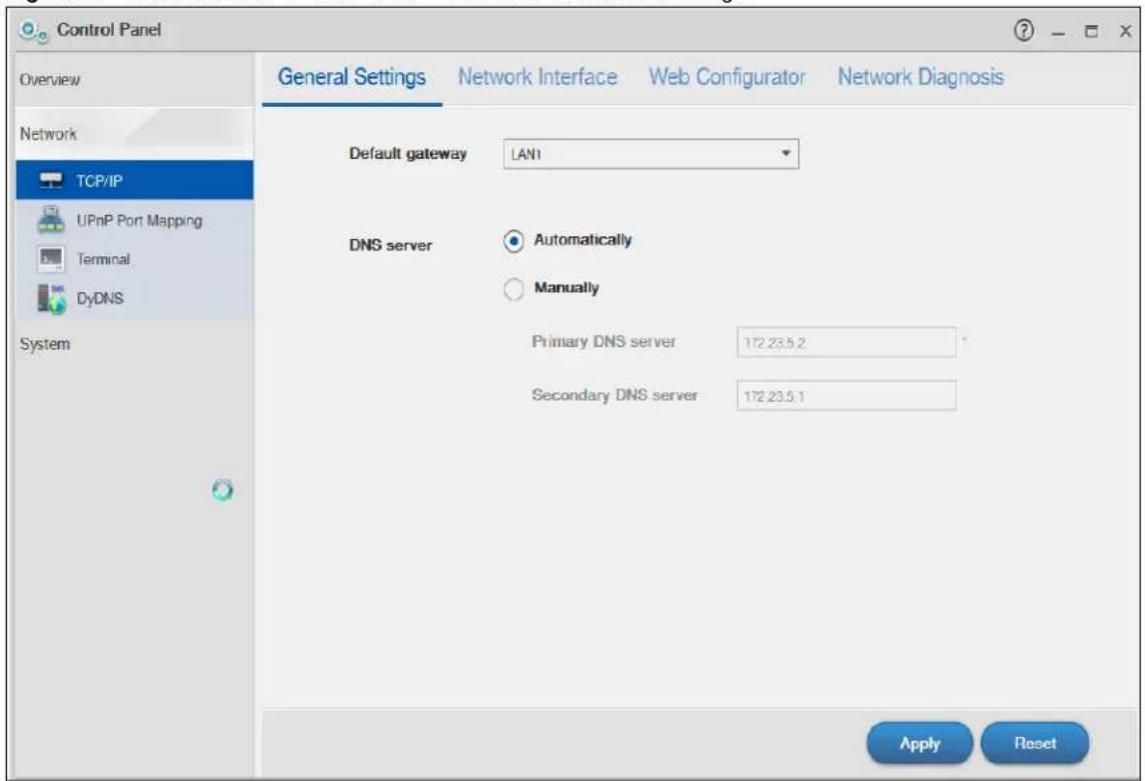Select TCP/IP in the Network menu
Image resolution: width=1145 pixels, height=781 pixels.
tap(134, 180)
